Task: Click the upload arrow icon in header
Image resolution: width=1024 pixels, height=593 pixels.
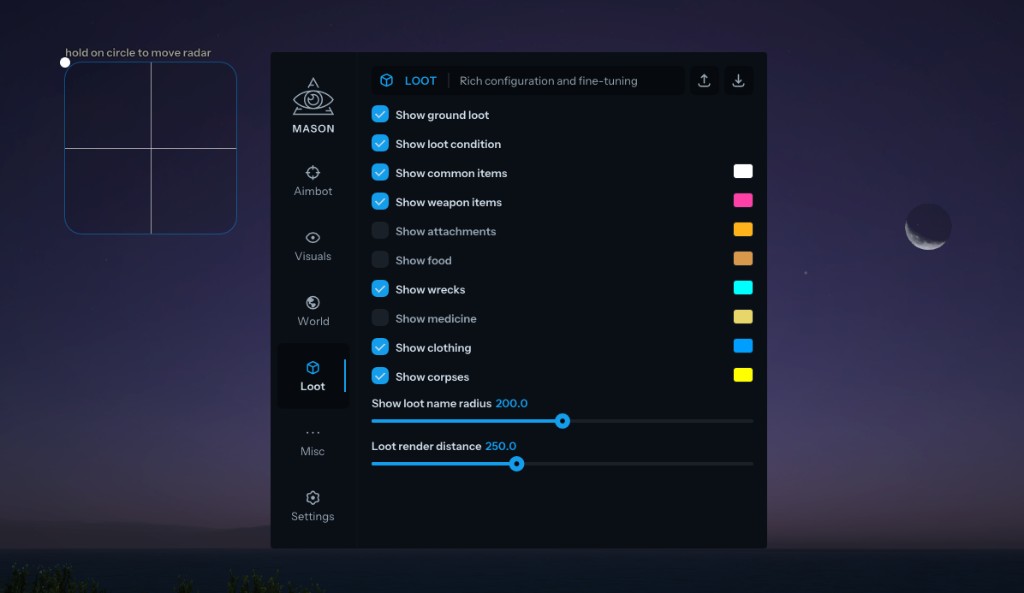Action: [x=704, y=81]
